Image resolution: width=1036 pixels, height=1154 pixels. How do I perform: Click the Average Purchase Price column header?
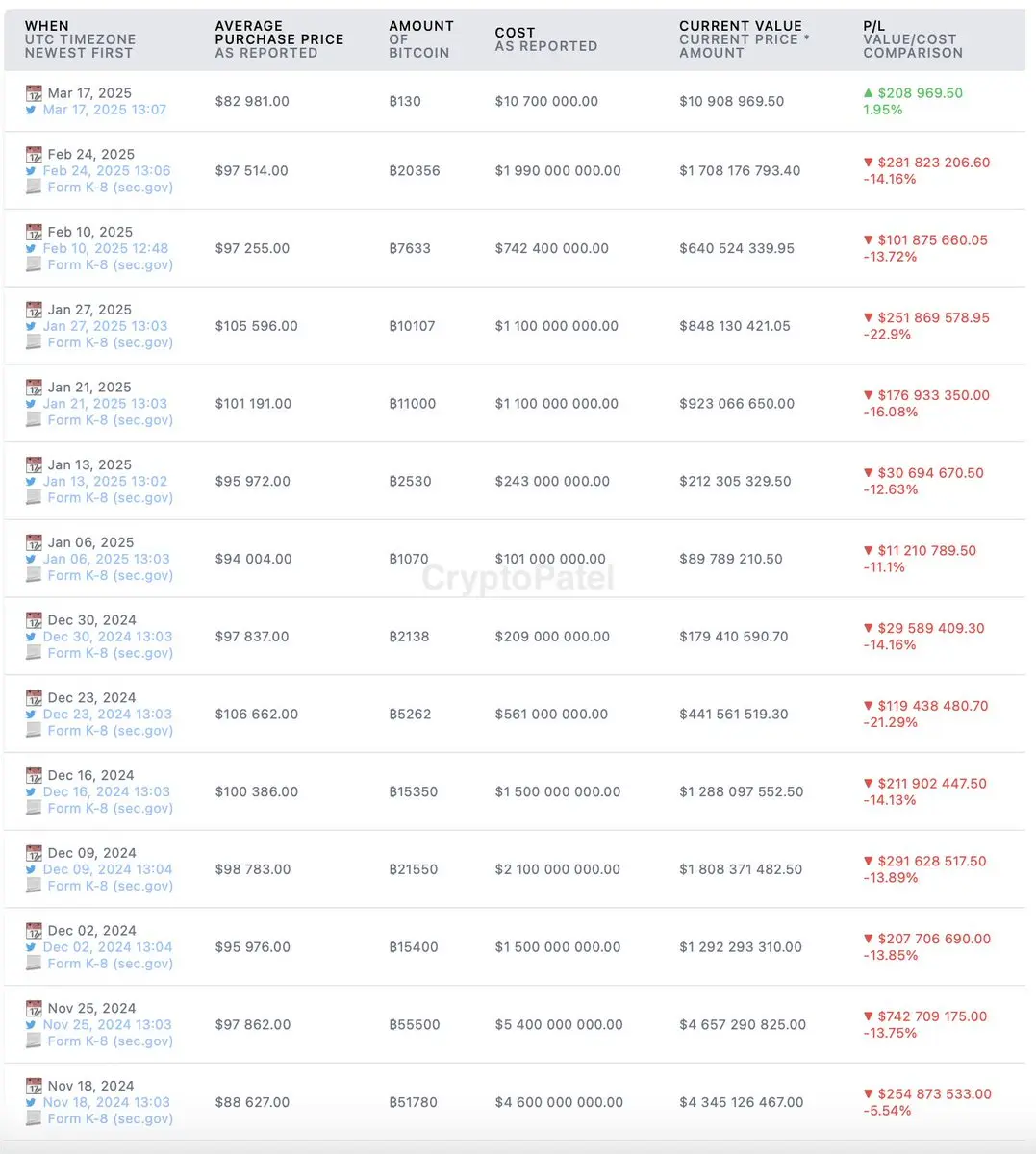click(x=279, y=39)
